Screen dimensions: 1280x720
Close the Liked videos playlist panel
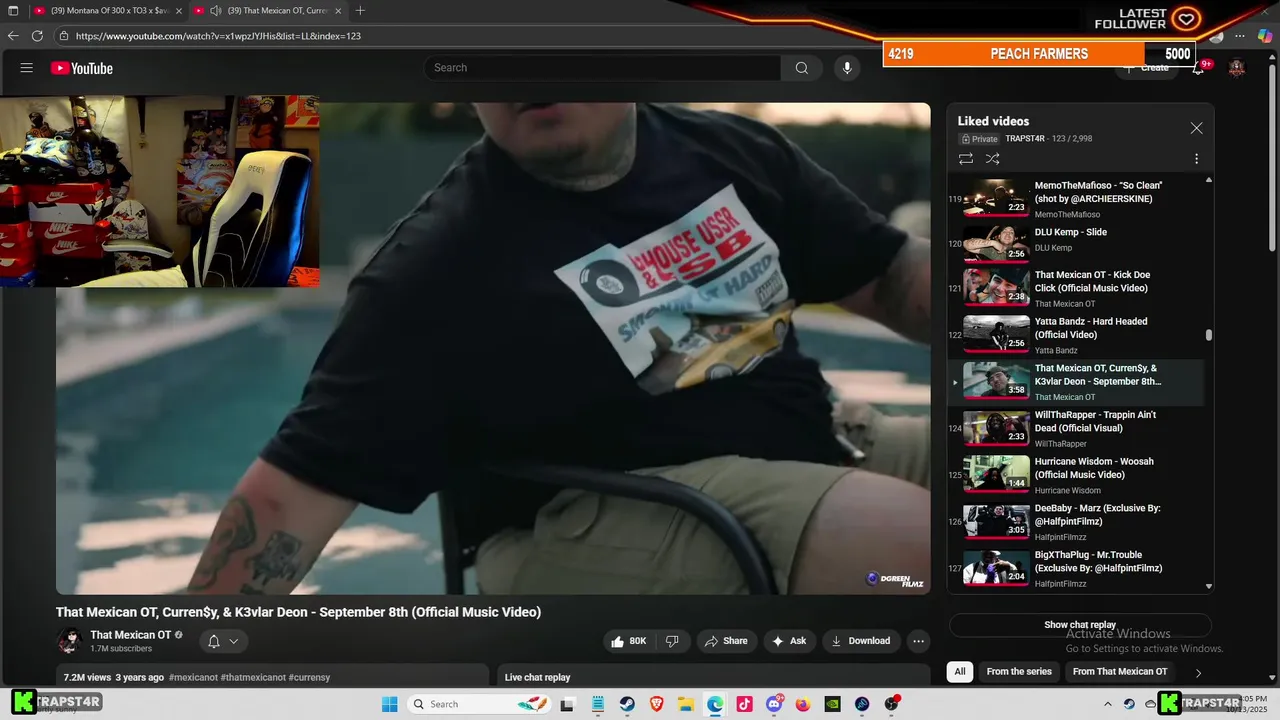1196,128
